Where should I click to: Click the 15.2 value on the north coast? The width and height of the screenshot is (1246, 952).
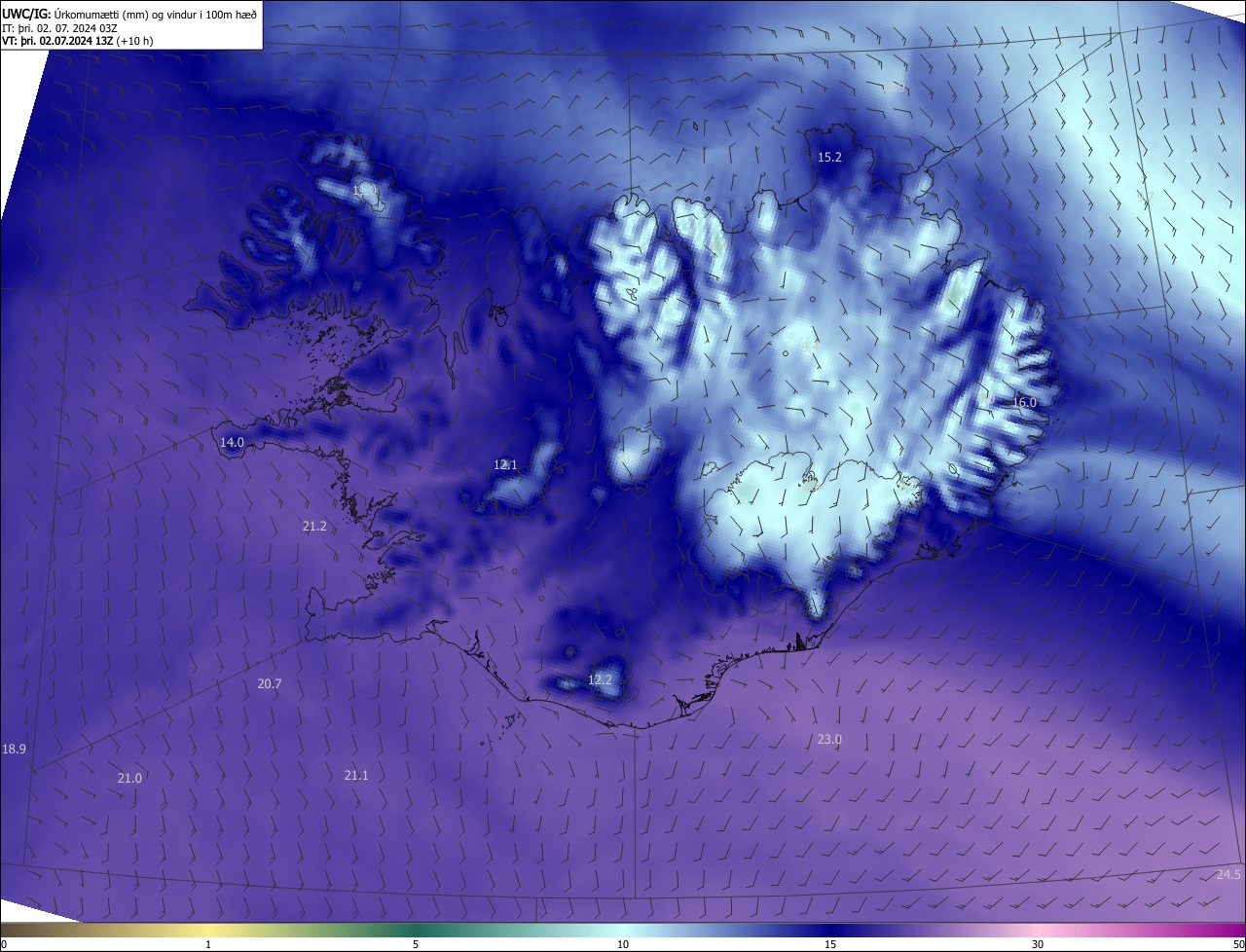829,157
